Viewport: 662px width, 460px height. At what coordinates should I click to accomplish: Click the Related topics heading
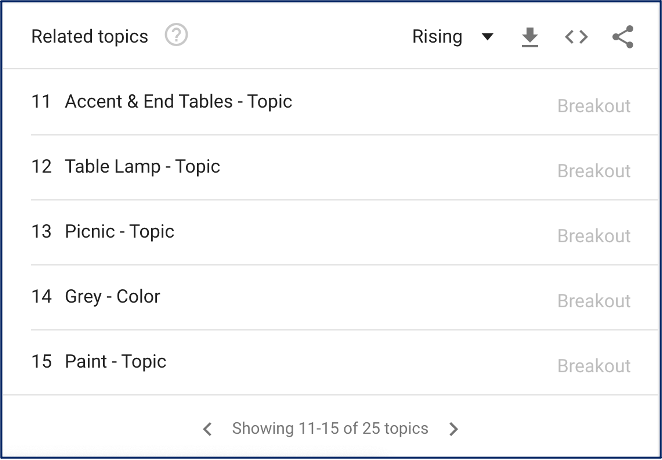tap(90, 37)
